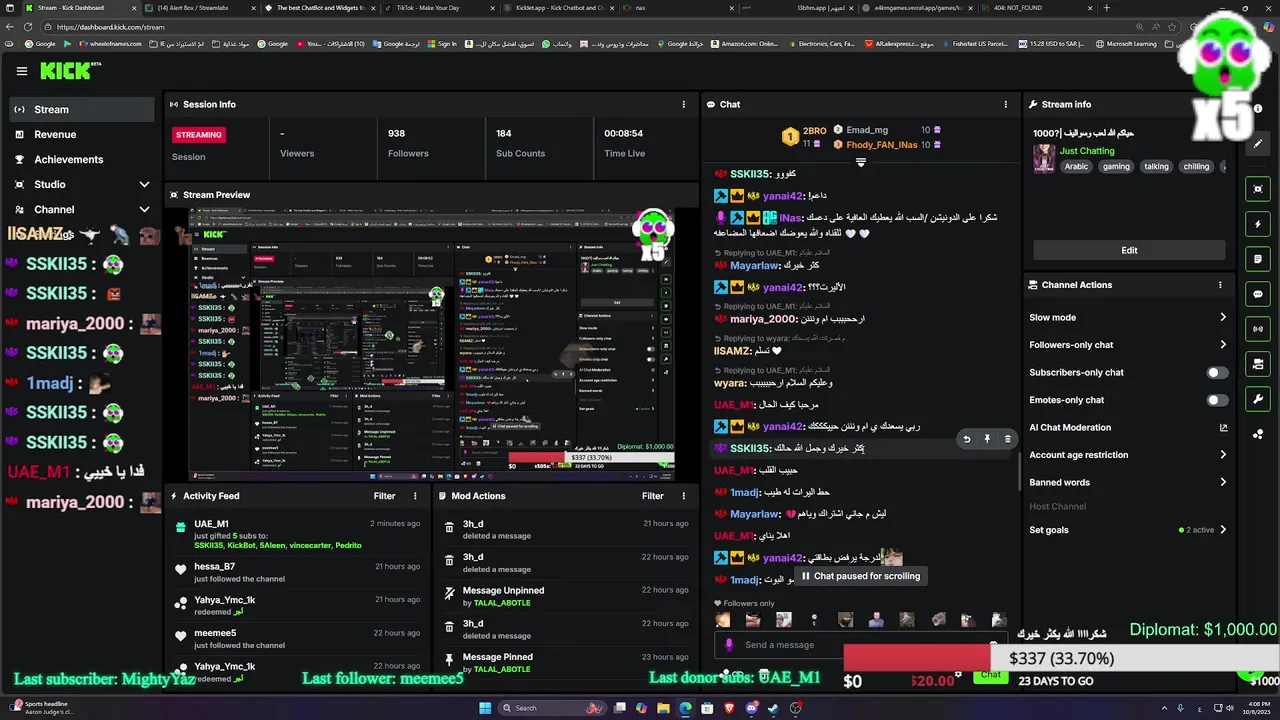This screenshot has width=1280, height=720.
Task: Open Channel Actions three-dot options
Action: tap(1220, 285)
